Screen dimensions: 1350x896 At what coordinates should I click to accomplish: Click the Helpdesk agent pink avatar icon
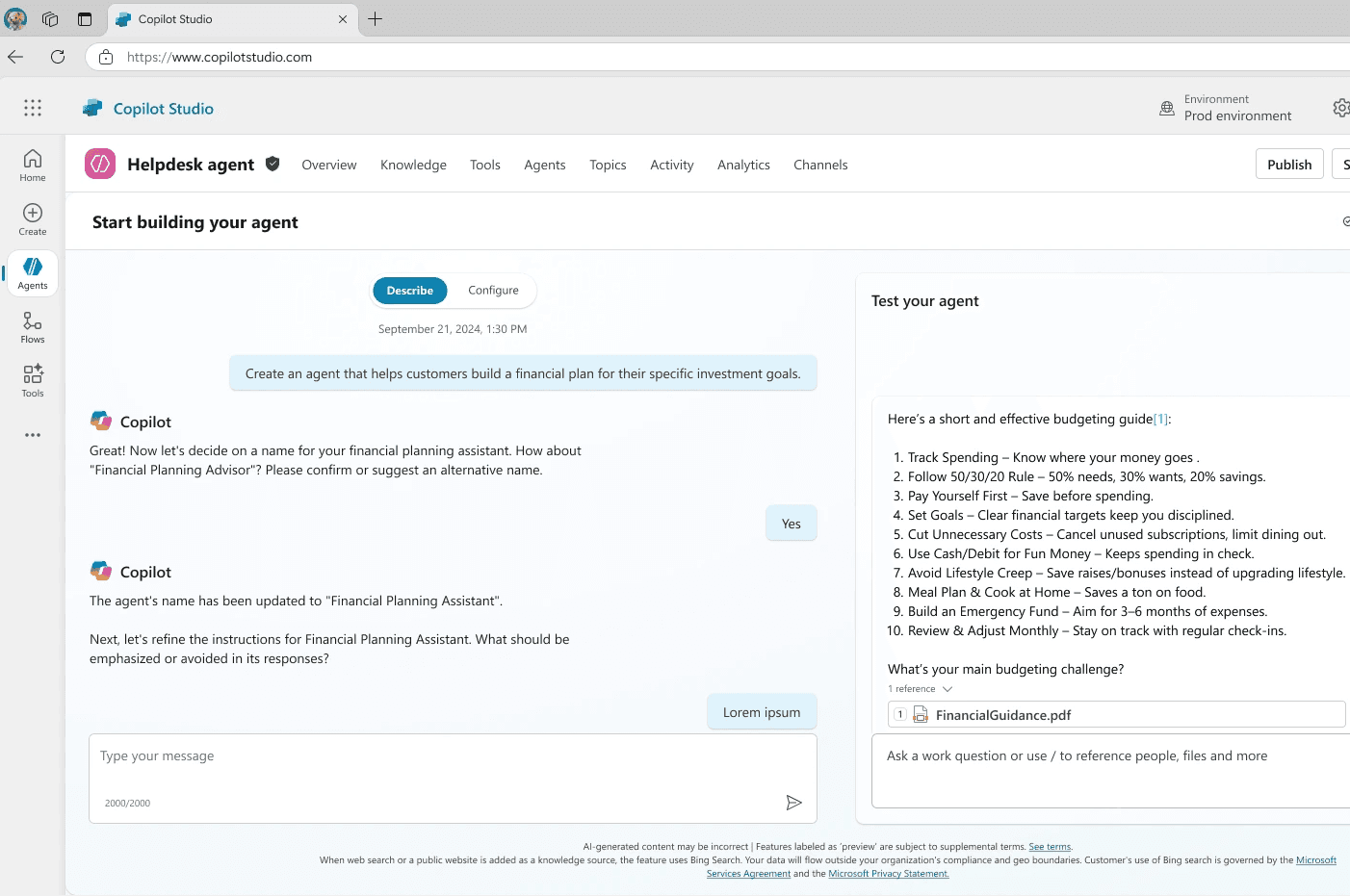point(100,164)
